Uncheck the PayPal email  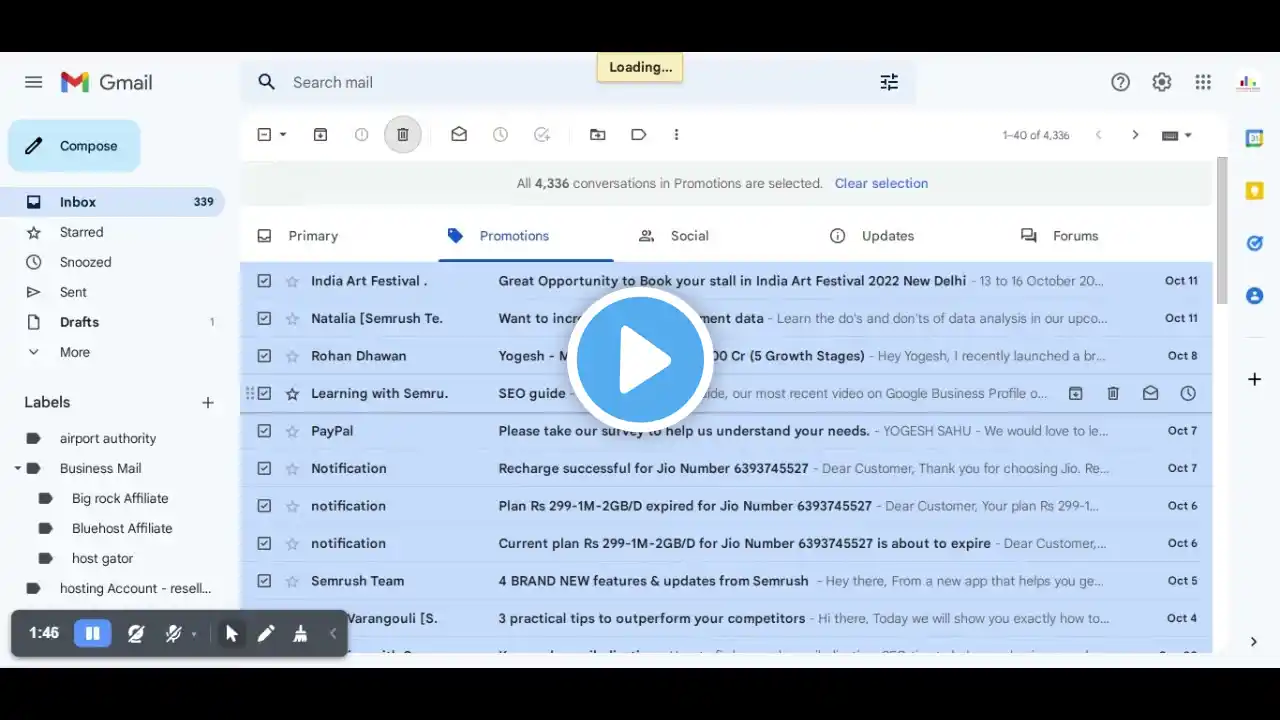[264, 431]
